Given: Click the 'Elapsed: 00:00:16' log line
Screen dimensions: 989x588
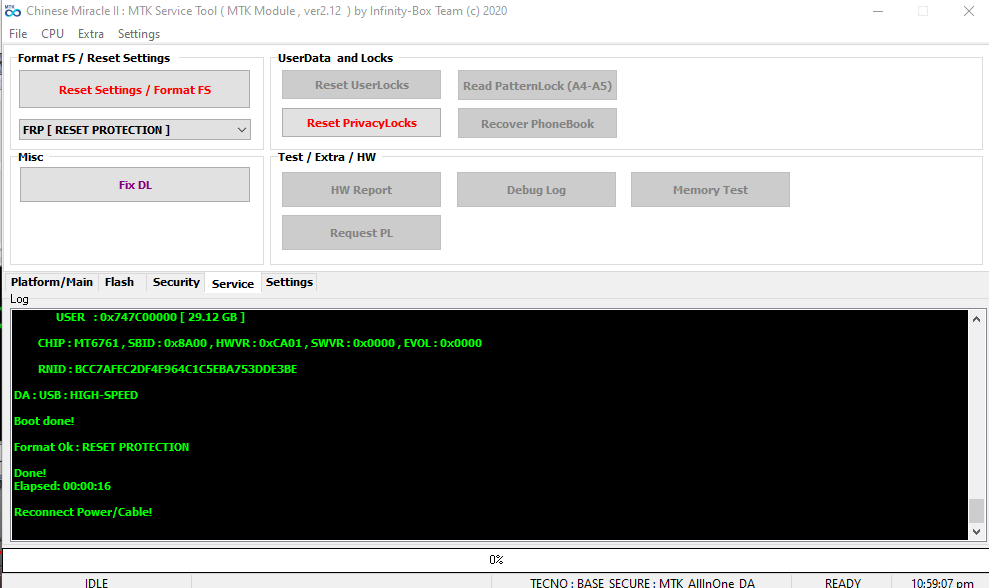Looking at the screenshot, I should tap(62, 486).
